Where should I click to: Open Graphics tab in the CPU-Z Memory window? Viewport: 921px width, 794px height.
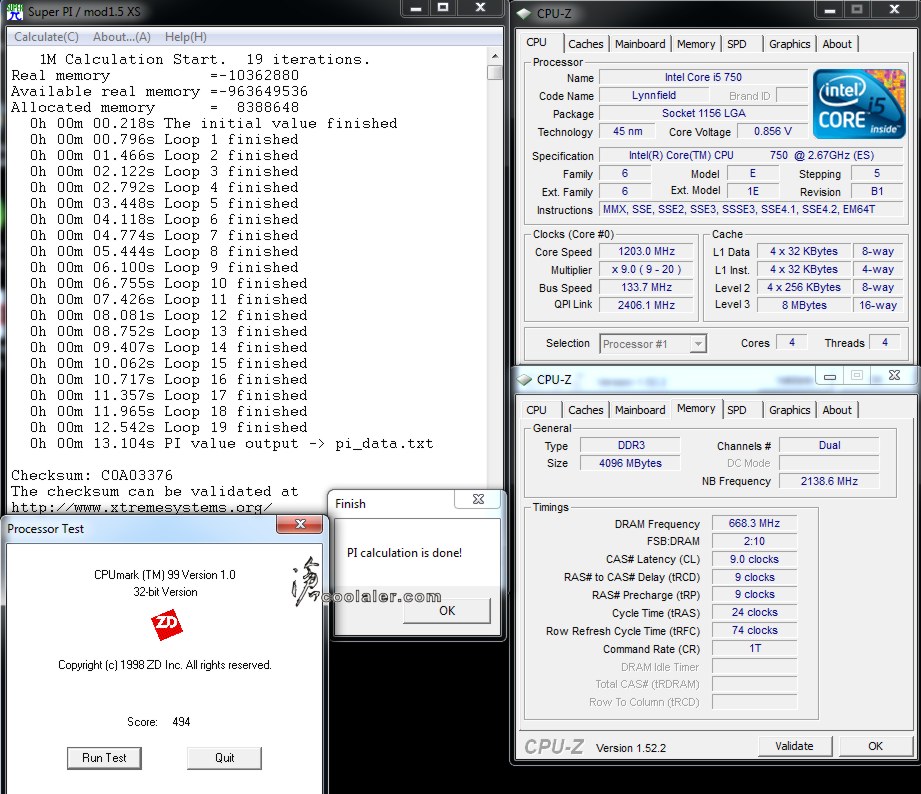(x=789, y=410)
